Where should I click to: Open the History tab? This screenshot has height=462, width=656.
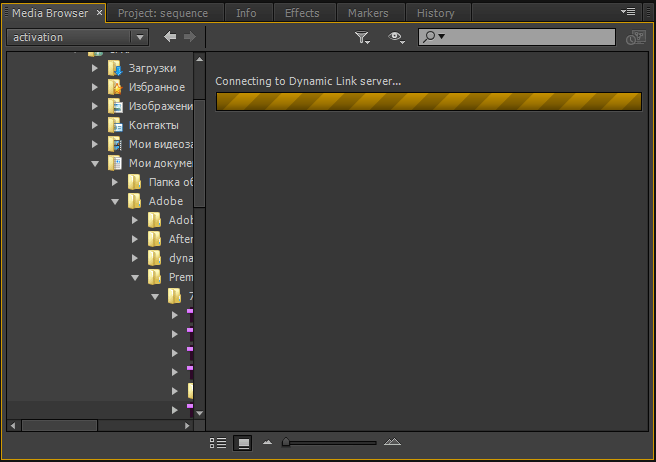[436, 13]
